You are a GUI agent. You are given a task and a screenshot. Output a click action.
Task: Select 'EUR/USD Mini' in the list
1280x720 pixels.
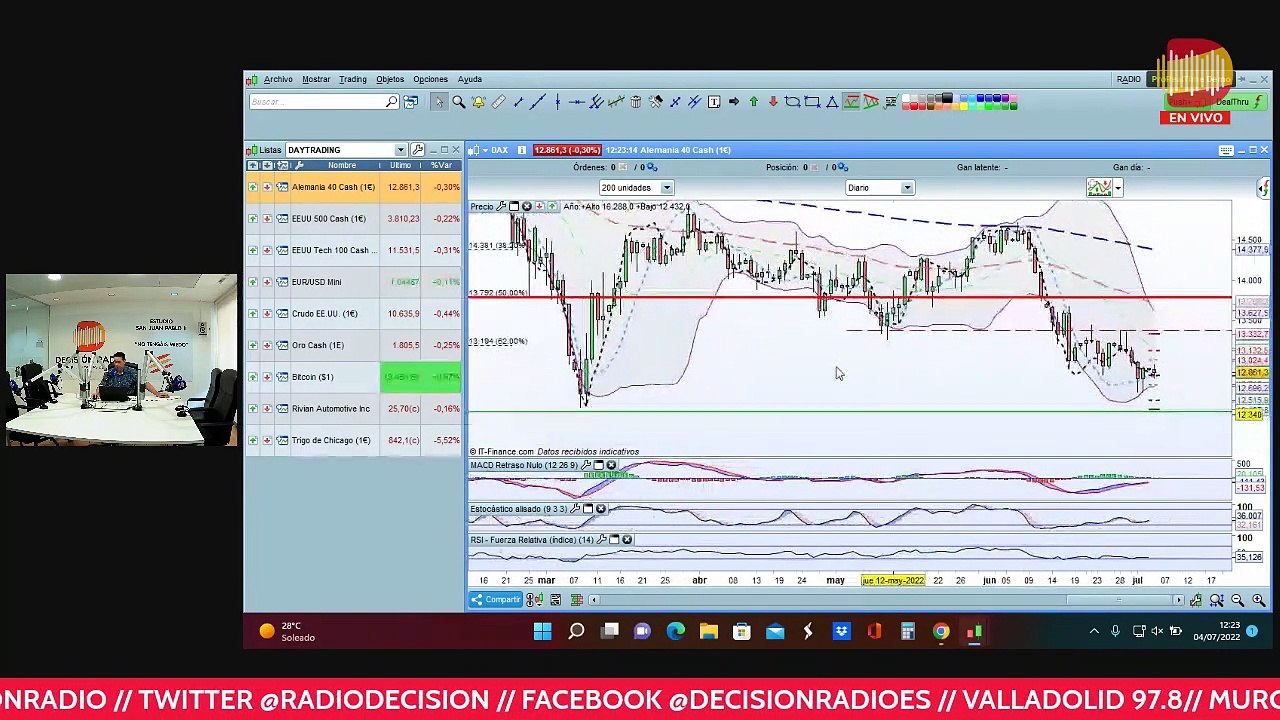click(x=316, y=282)
